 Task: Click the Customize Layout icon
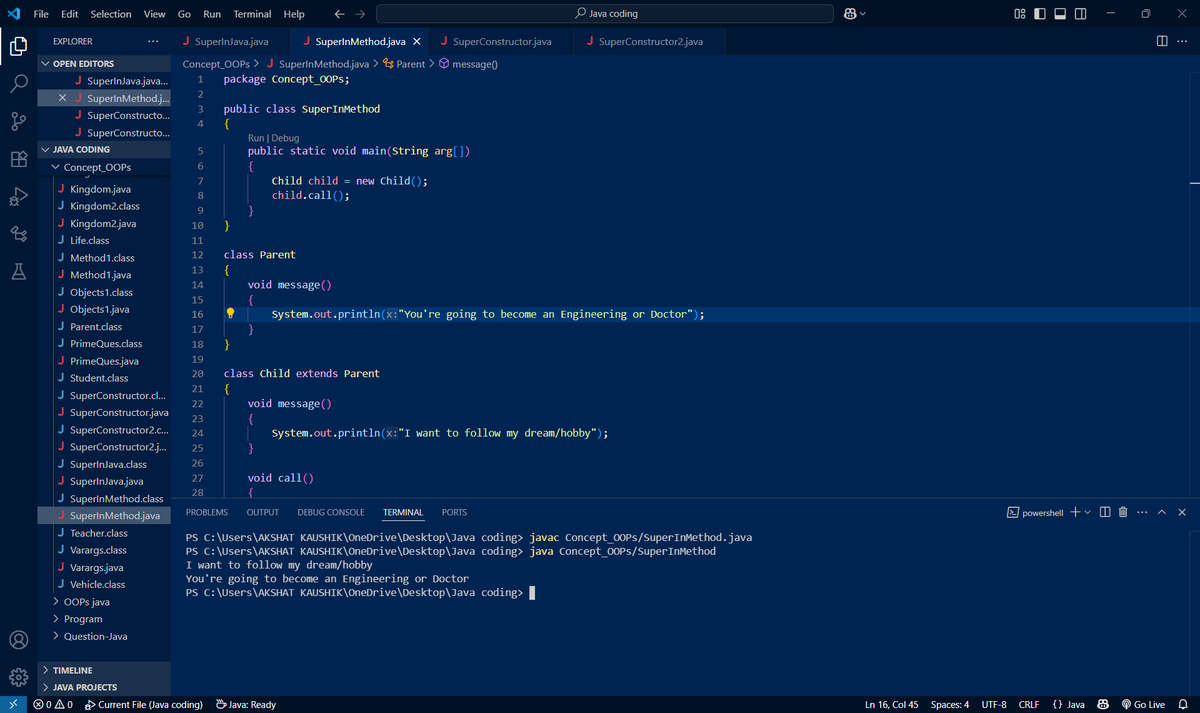click(1019, 14)
